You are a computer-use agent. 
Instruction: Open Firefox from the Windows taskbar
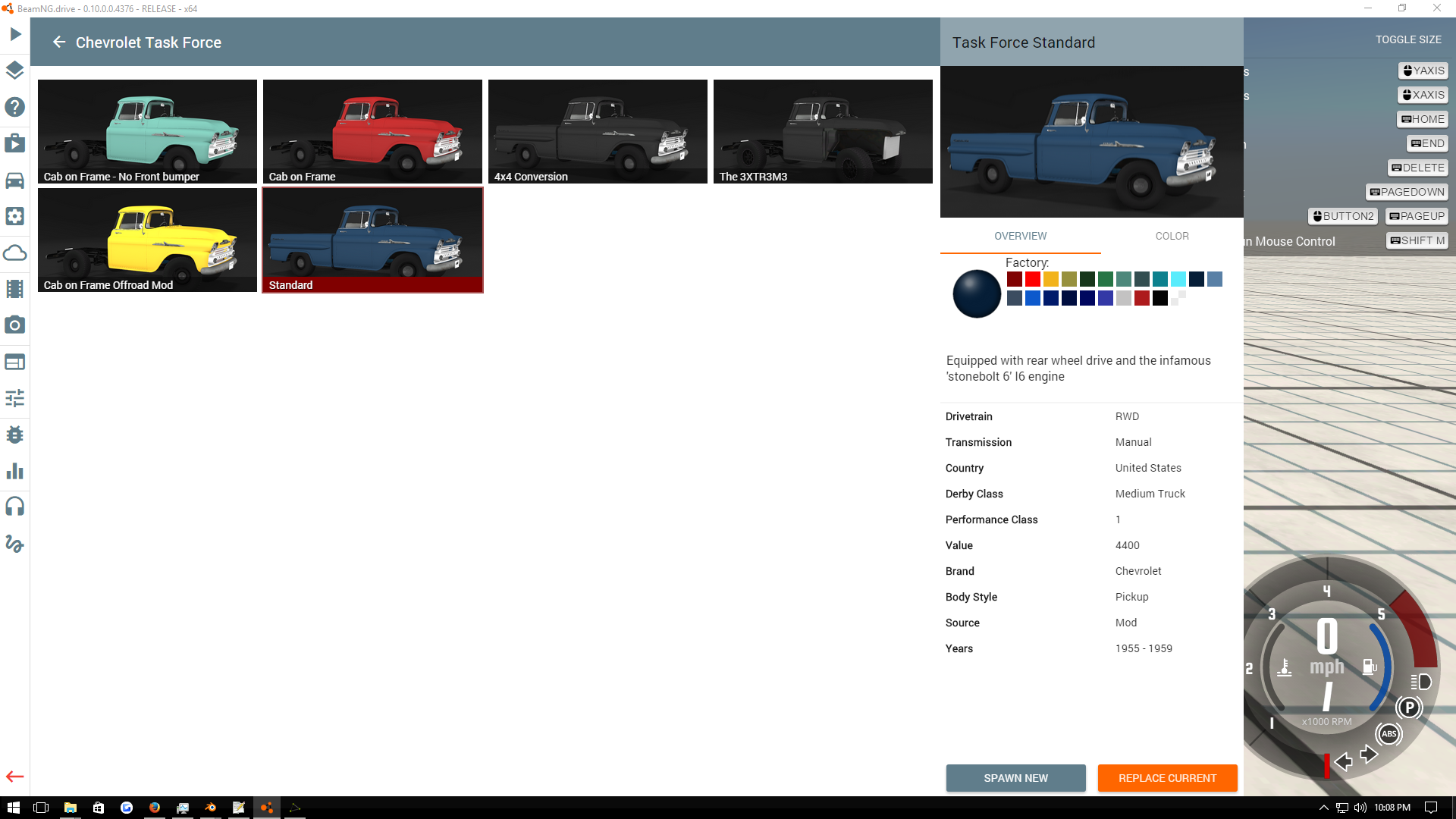point(155,808)
